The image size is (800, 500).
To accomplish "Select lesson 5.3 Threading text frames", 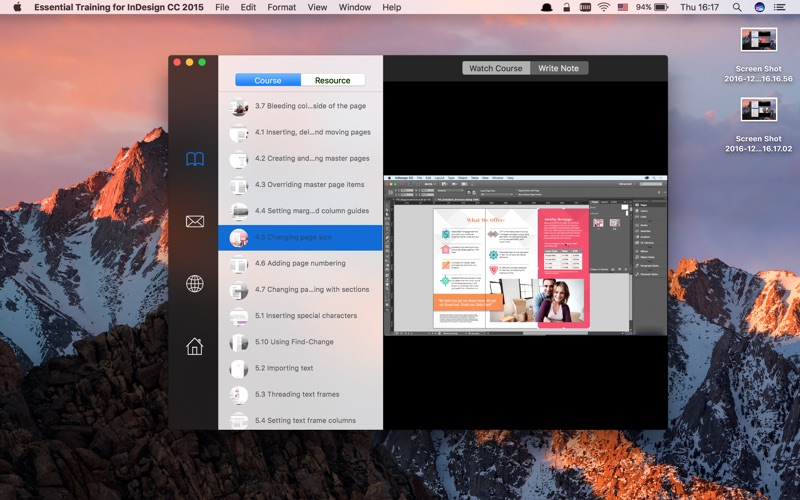I will (301, 394).
